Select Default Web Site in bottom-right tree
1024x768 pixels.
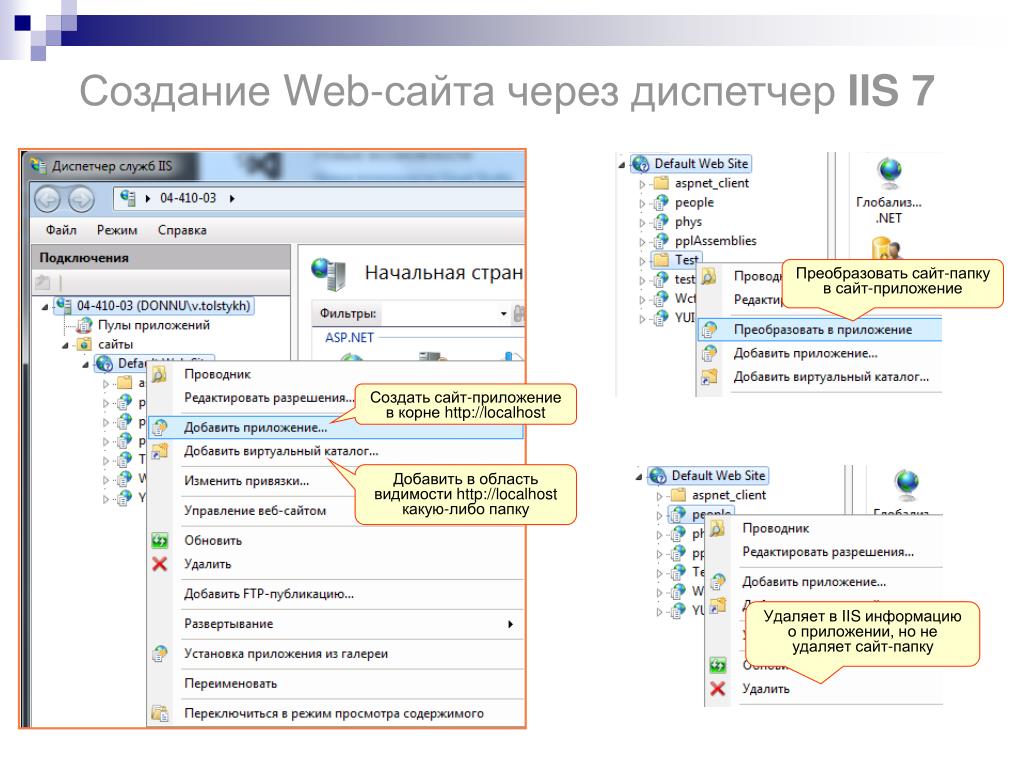718,475
